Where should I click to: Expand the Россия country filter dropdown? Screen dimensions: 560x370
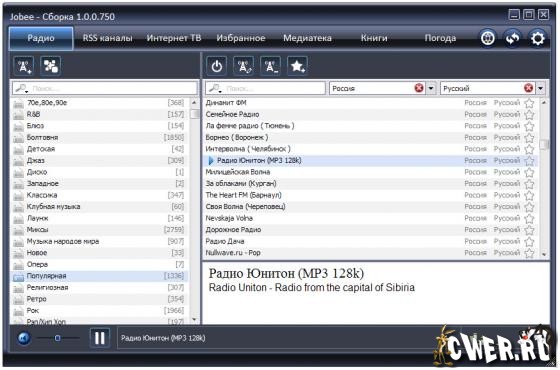point(431,88)
